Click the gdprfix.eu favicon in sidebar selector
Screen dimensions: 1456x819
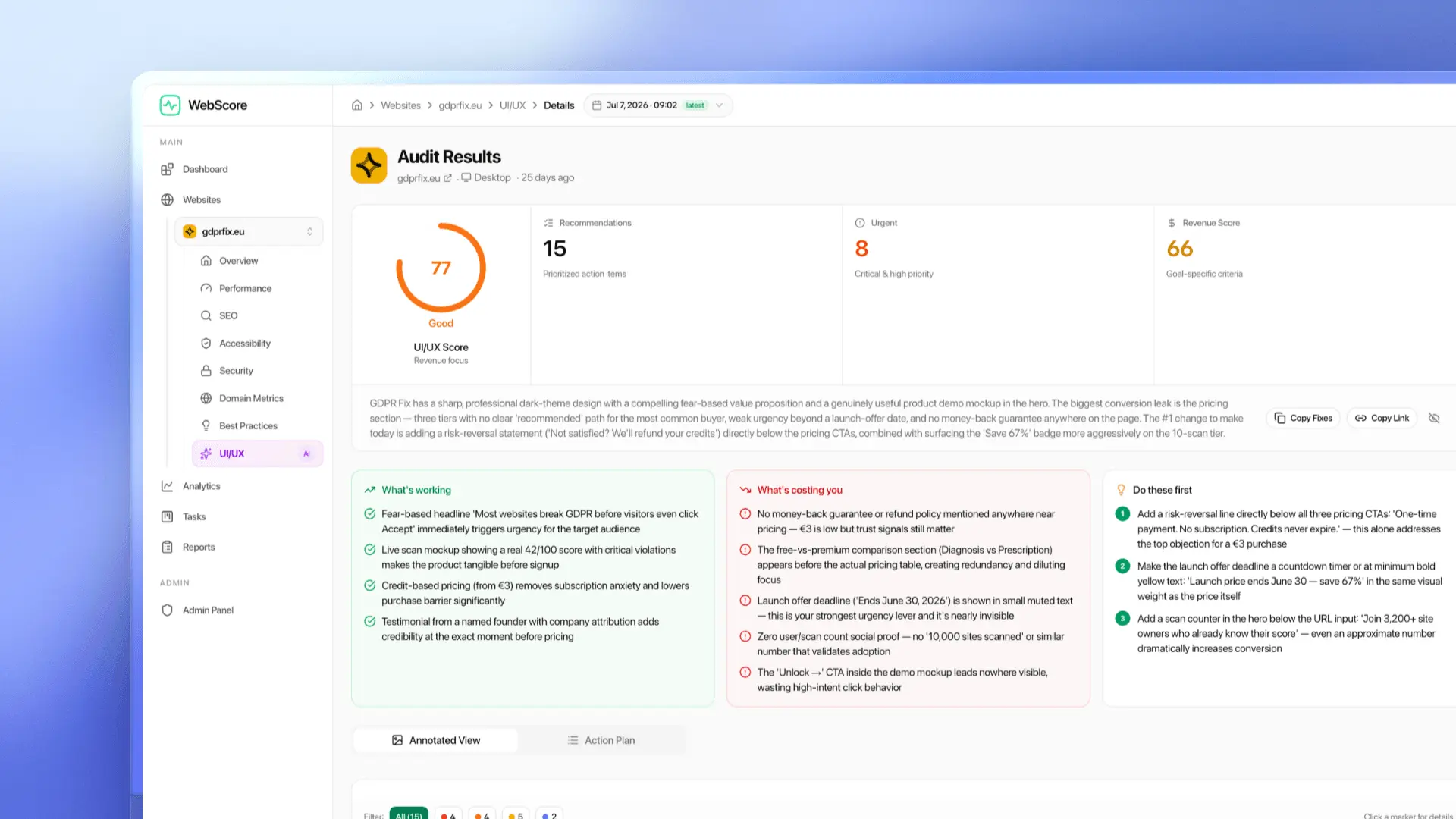pos(190,231)
